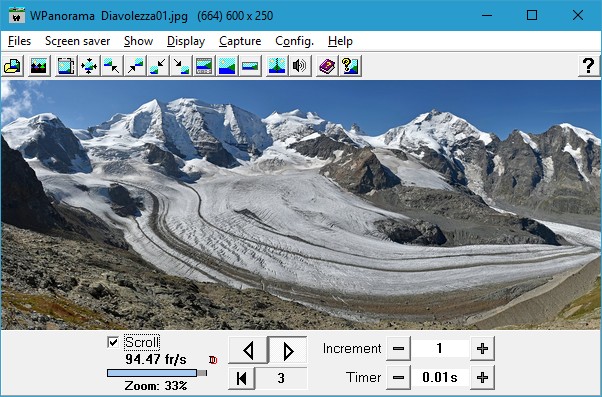Toggle sound with the speaker icon
This screenshot has height=397, width=602.
point(300,66)
